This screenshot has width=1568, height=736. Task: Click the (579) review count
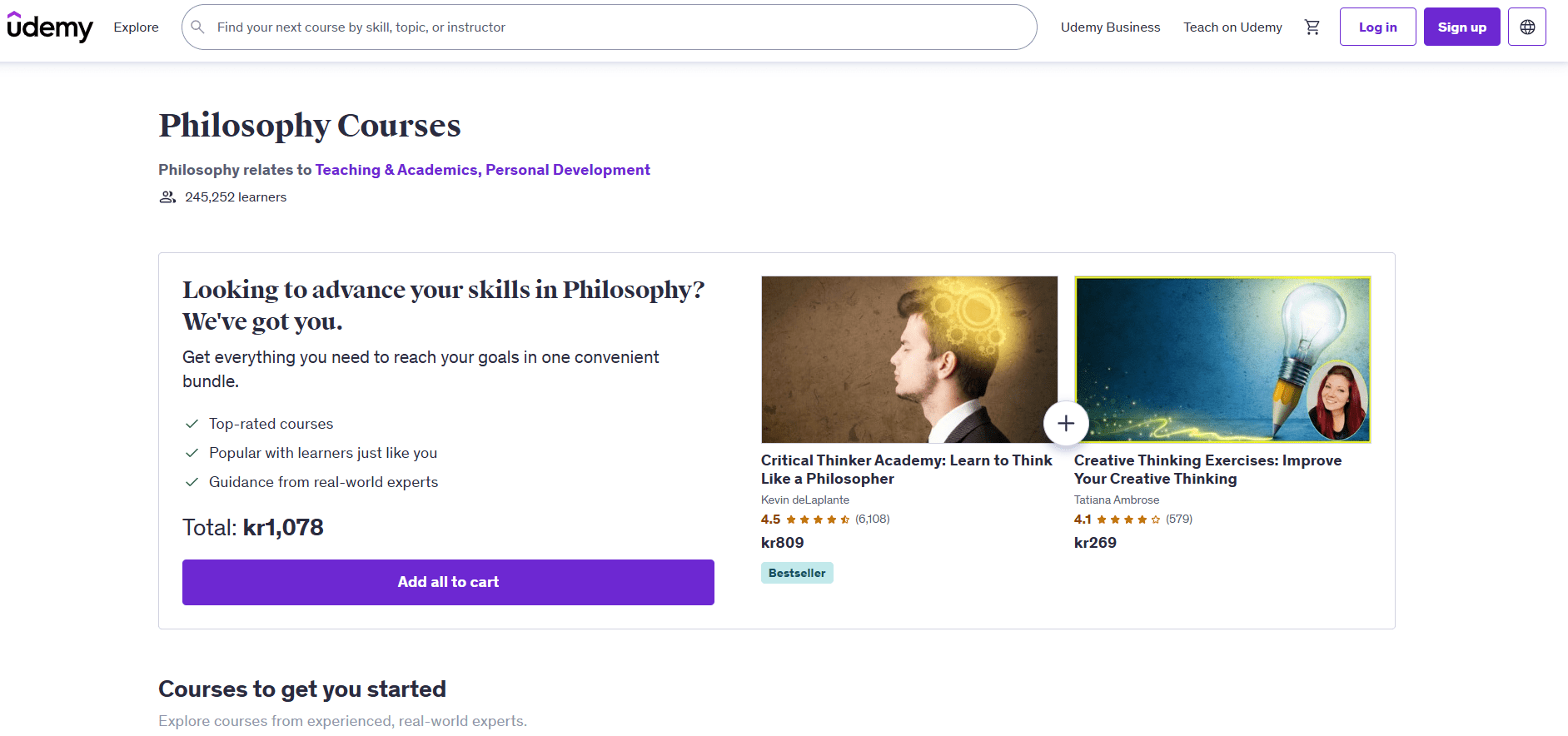pos(1179,520)
